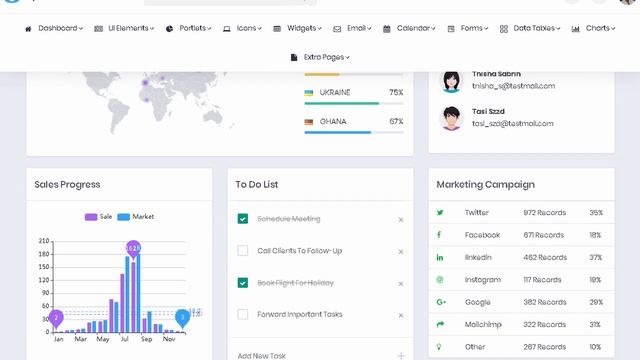Screen dimensions: 640x360
Task: Click Tasi Szzd contact name
Action: 488,111
